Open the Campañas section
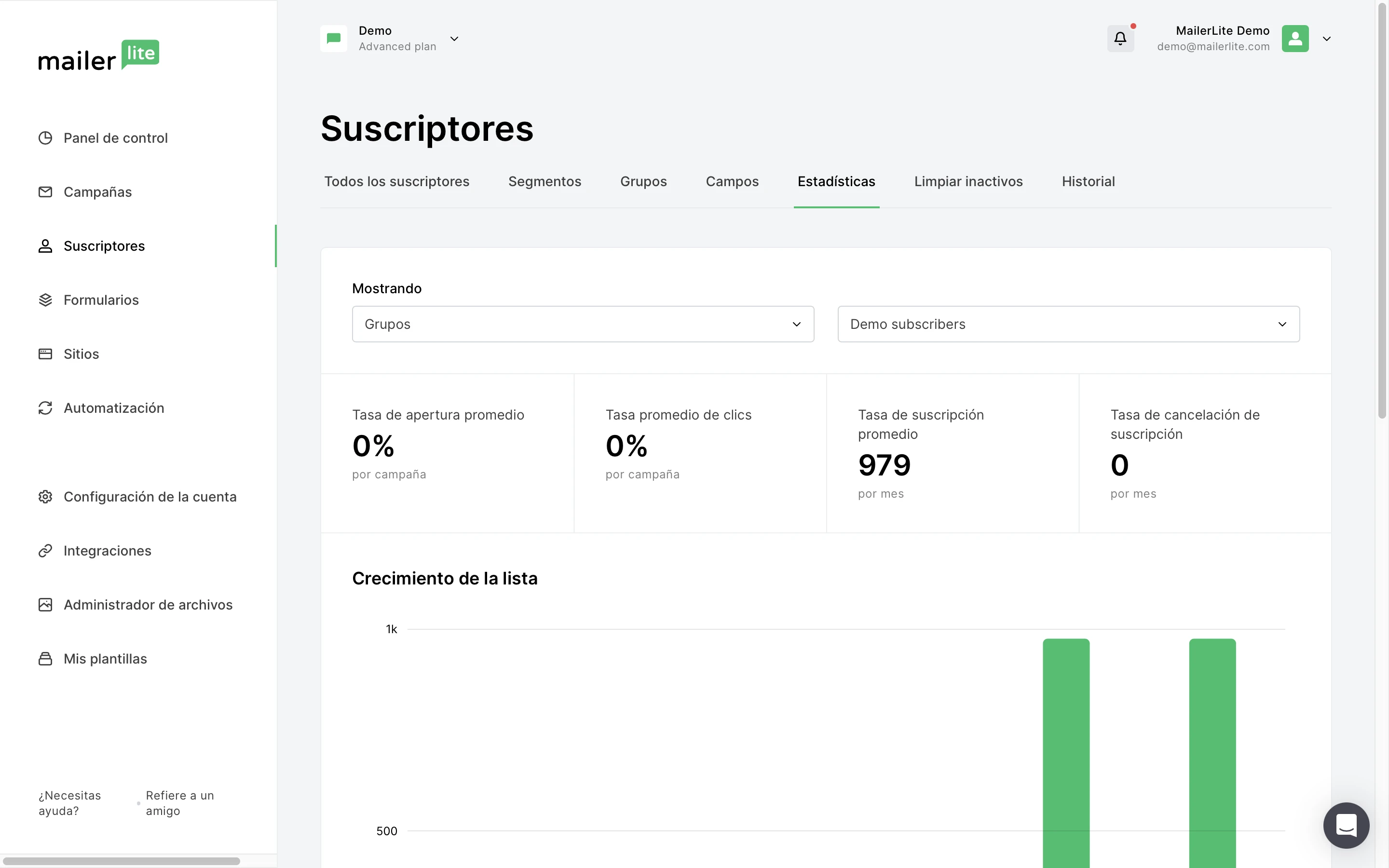This screenshot has height=868, width=1389. 97,192
